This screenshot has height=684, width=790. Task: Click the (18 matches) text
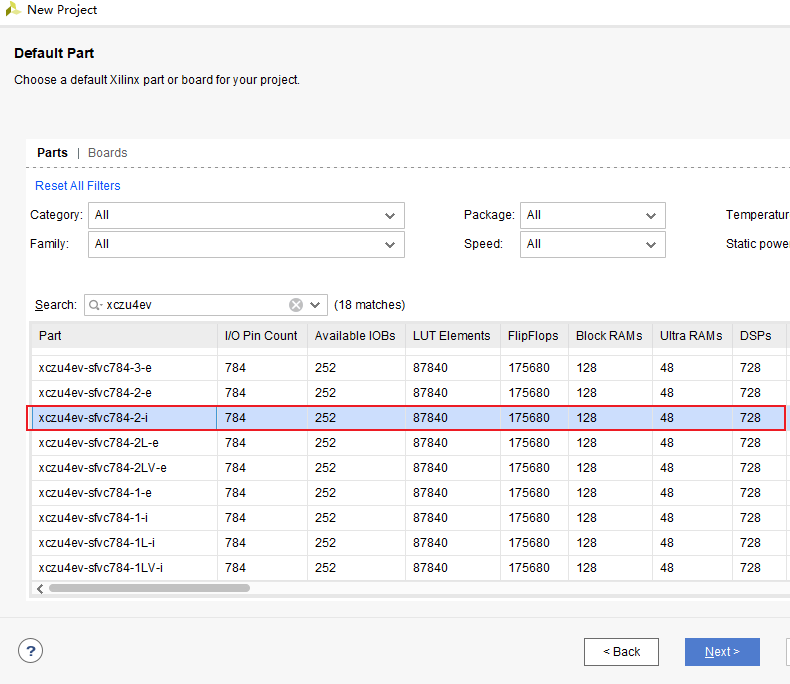pyautogui.click(x=369, y=305)
